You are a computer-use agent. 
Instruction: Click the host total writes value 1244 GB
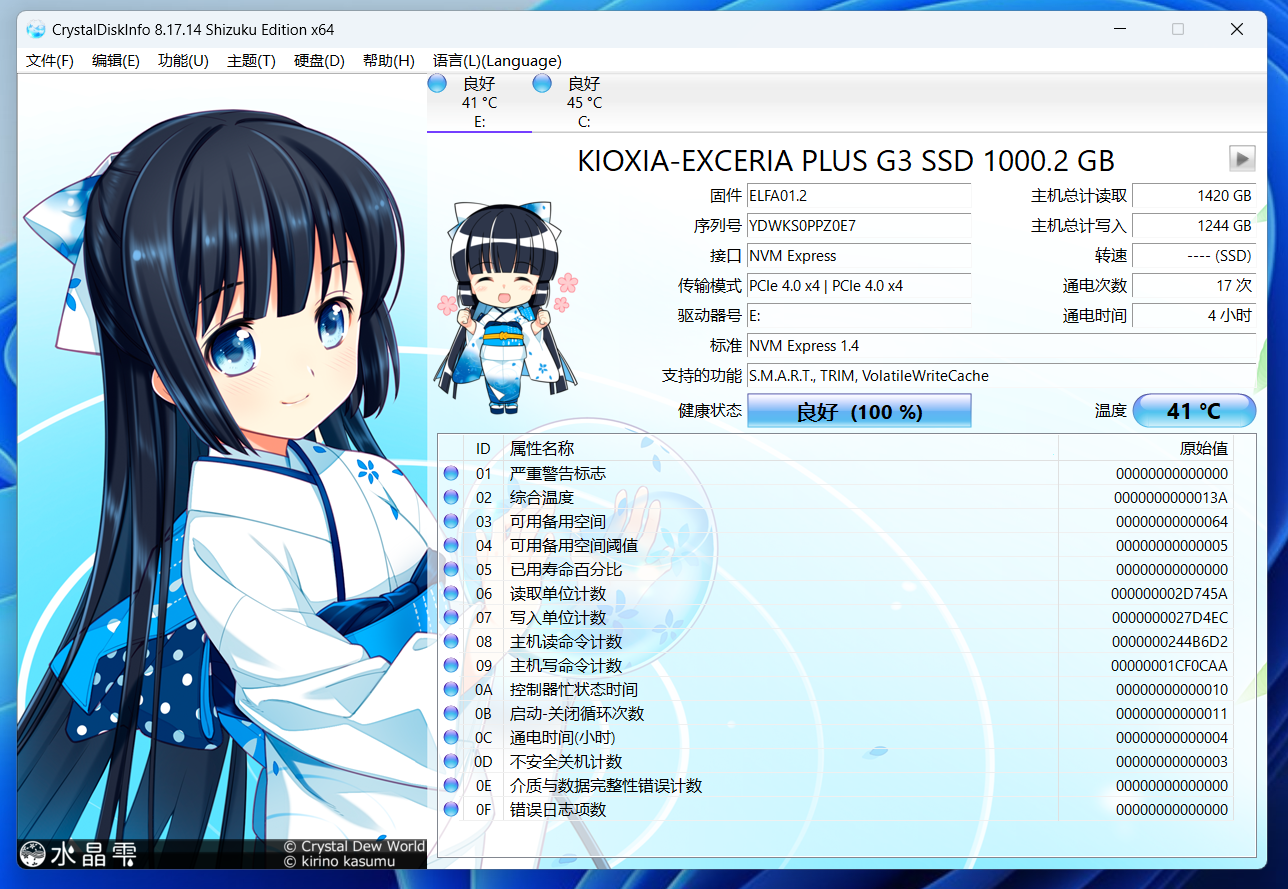(x=1194, y=226)
